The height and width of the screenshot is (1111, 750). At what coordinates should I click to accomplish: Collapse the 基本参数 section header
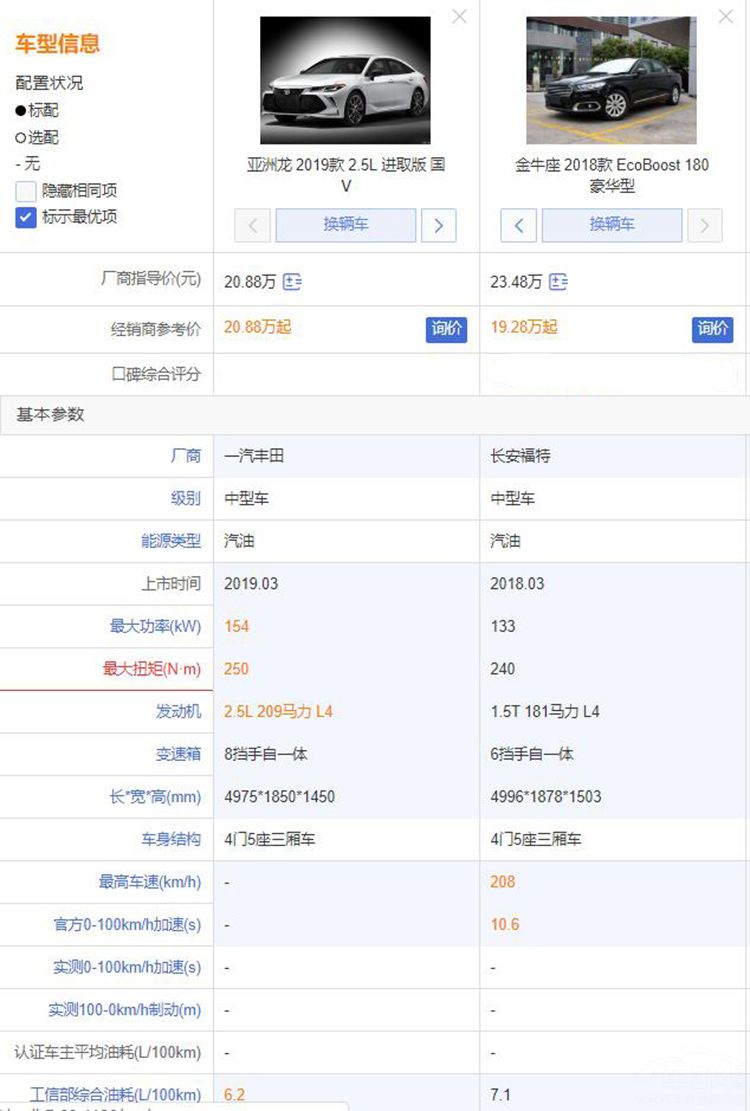click(50, 414)
